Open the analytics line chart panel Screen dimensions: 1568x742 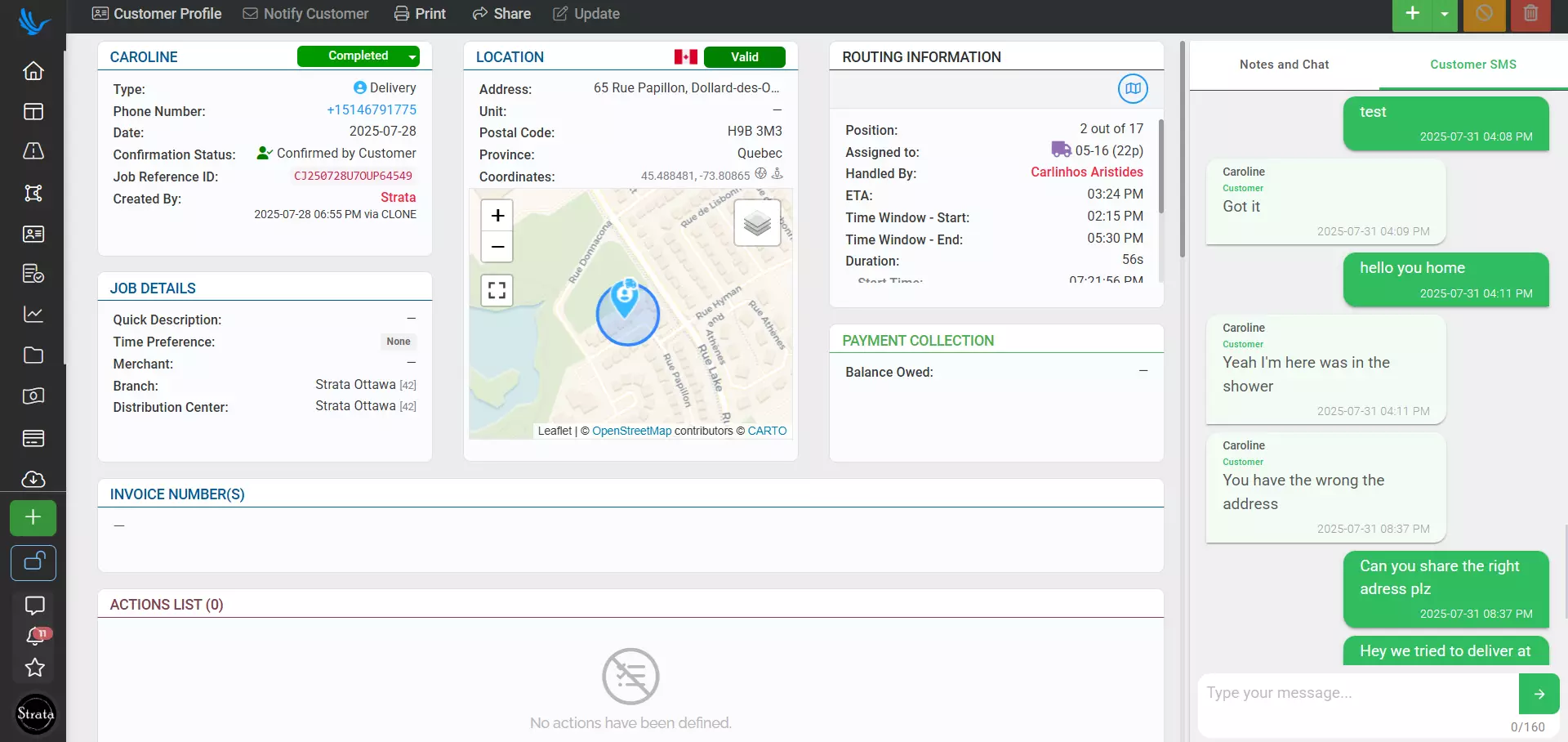(33, 315)
